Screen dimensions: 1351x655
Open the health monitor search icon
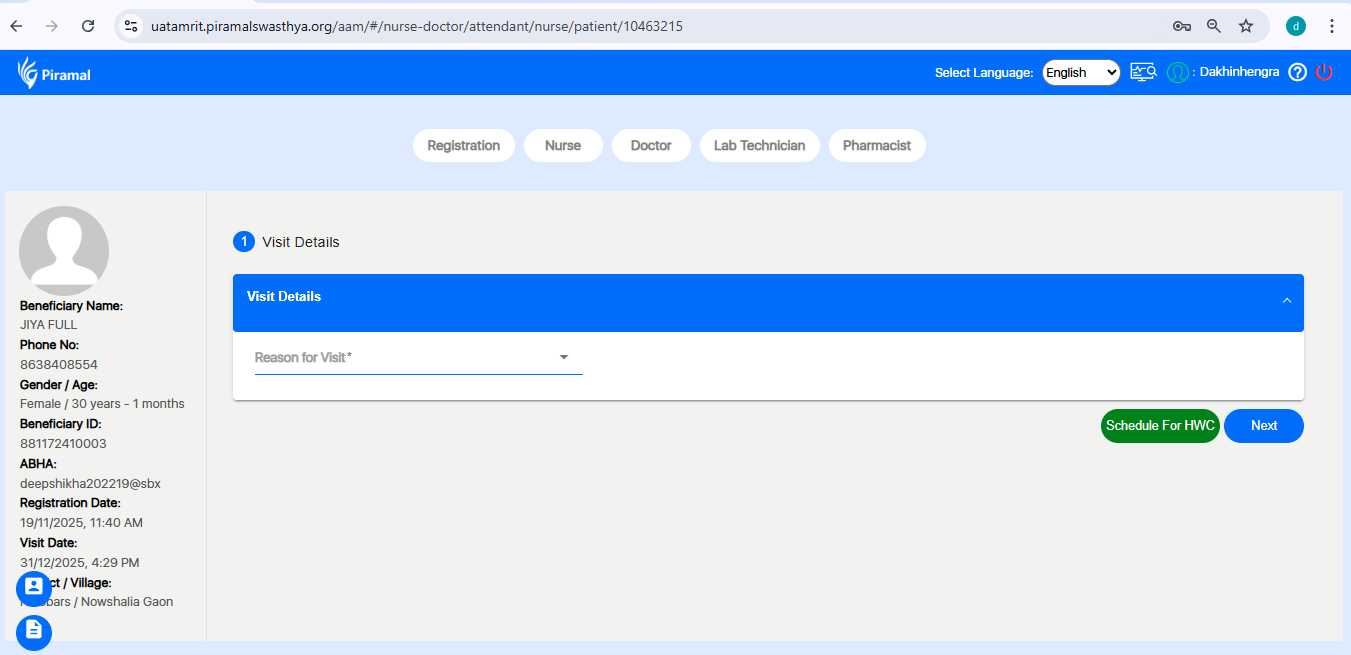(x=1143, y=72)
